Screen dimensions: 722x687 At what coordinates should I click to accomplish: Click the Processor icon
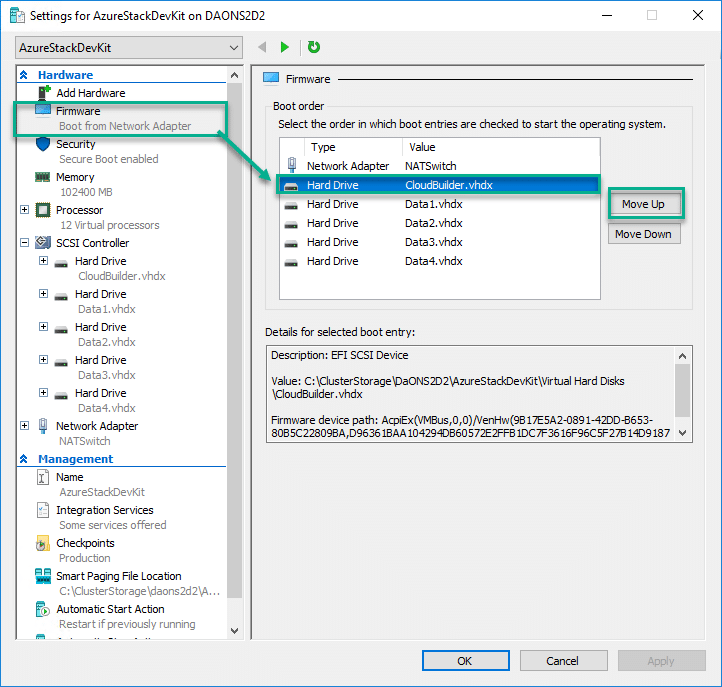pos(43,210)
